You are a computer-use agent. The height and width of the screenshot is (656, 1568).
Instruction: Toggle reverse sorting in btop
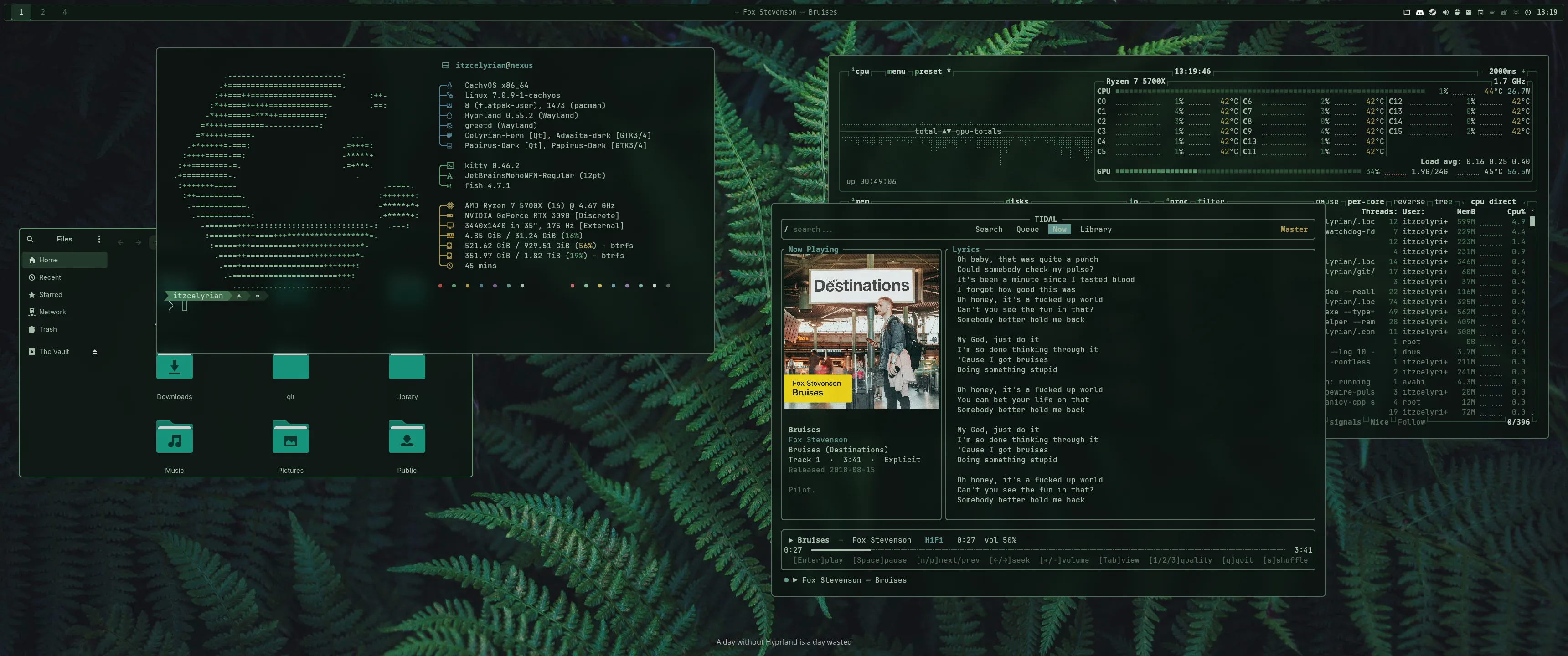(1409, 202)
